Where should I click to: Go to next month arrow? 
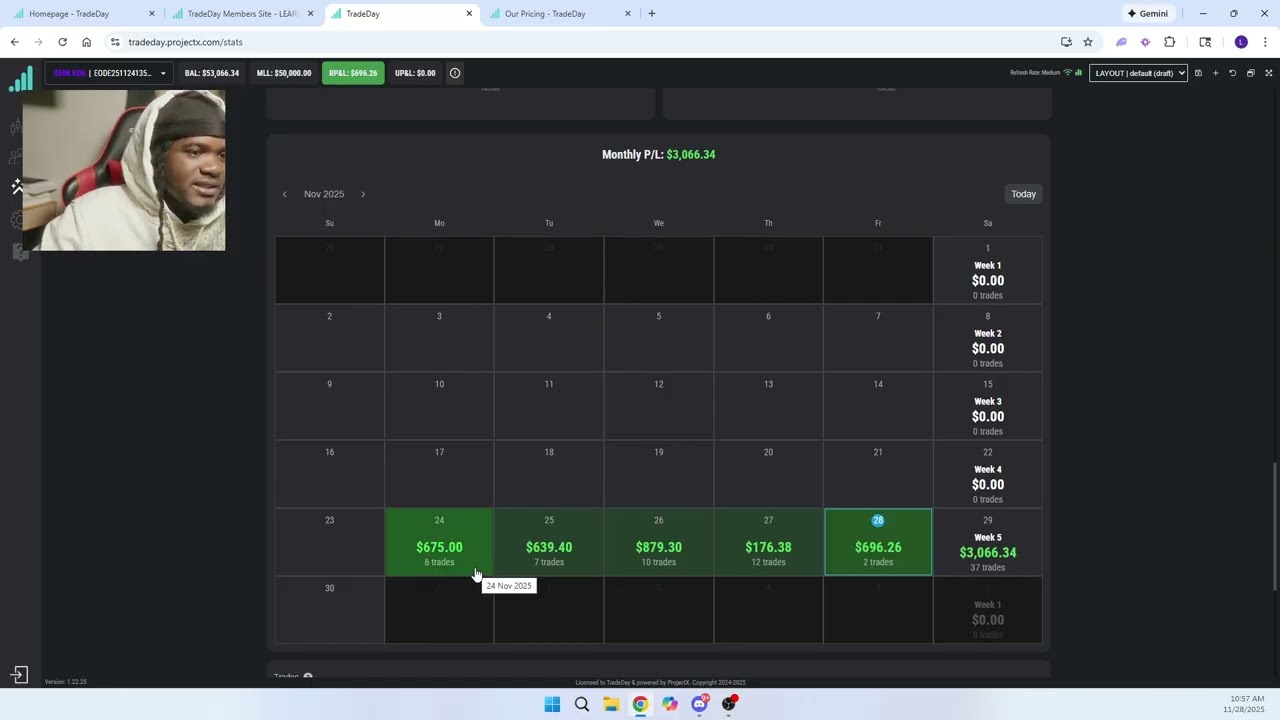363,194
